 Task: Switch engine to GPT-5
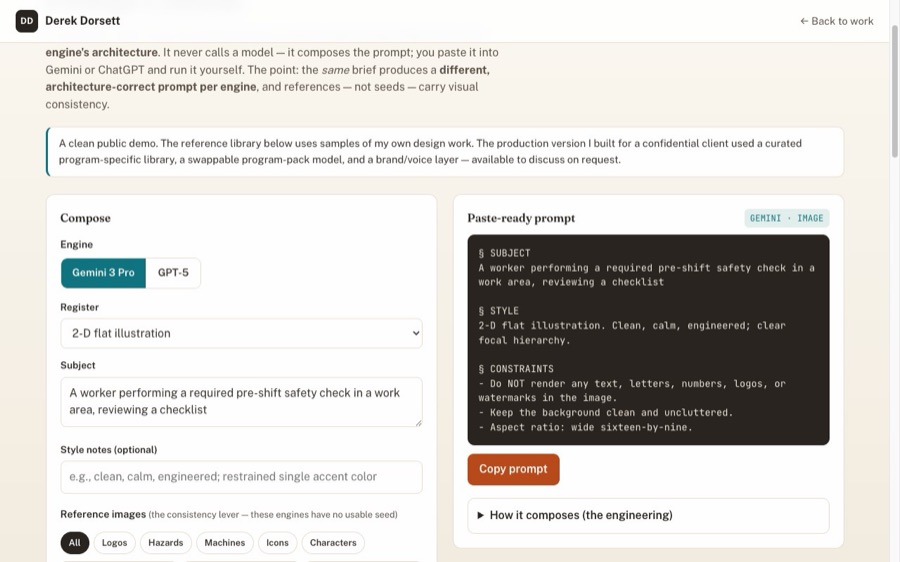click(x=173, y=273)
